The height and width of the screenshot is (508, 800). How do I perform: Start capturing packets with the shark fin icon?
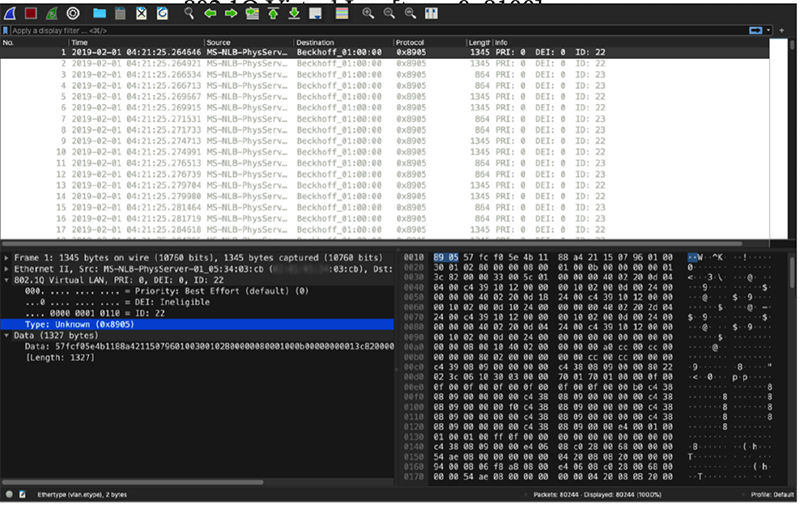click(x=10, y=13)
